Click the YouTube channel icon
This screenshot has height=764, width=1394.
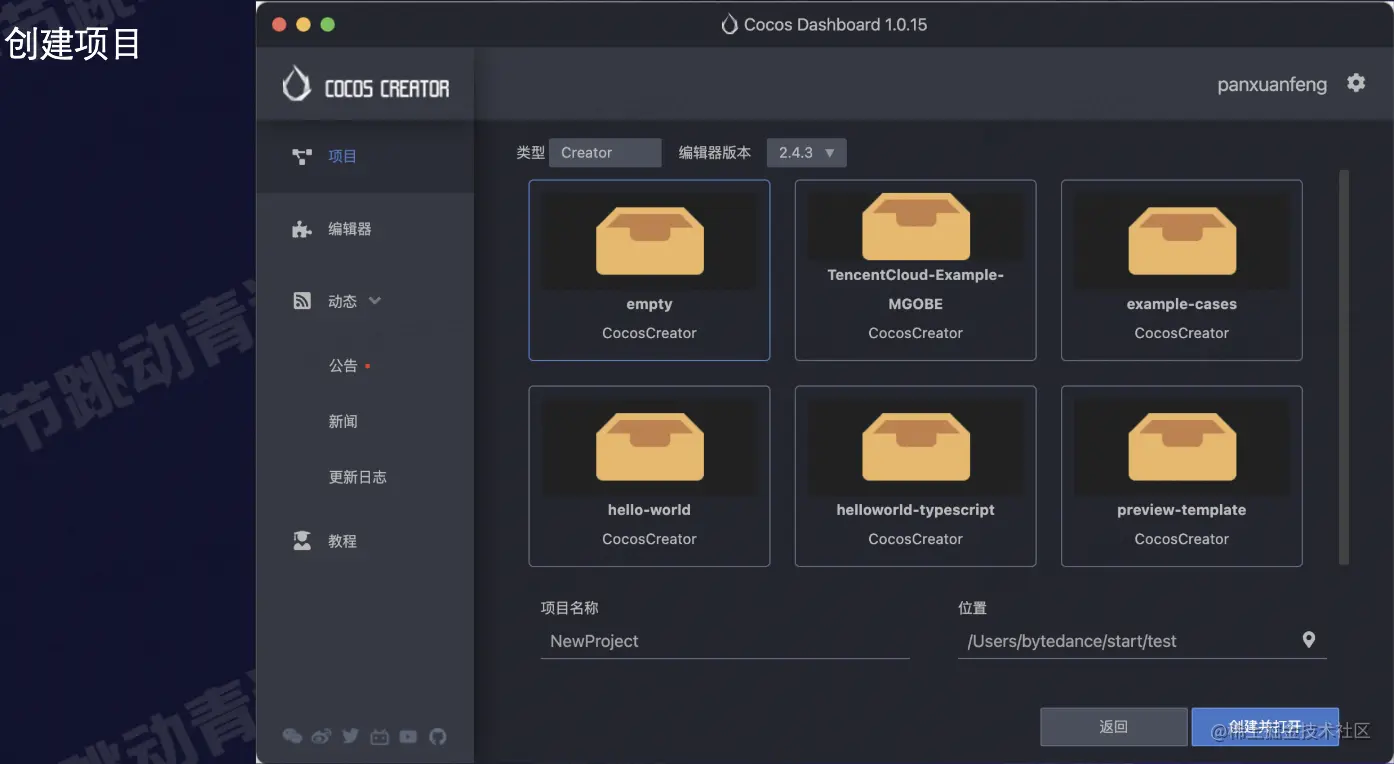point(408,736)
